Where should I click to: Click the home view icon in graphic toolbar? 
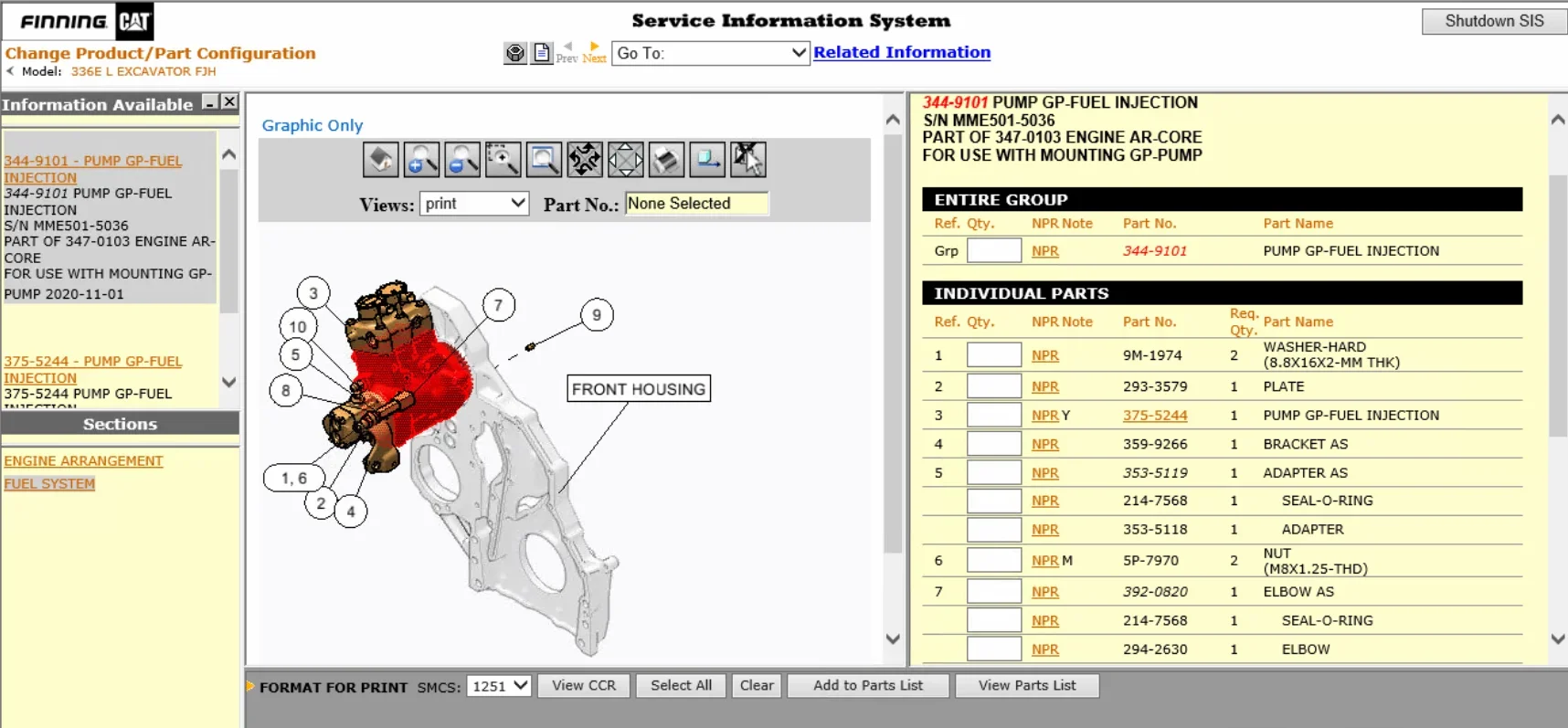point(380,160)
